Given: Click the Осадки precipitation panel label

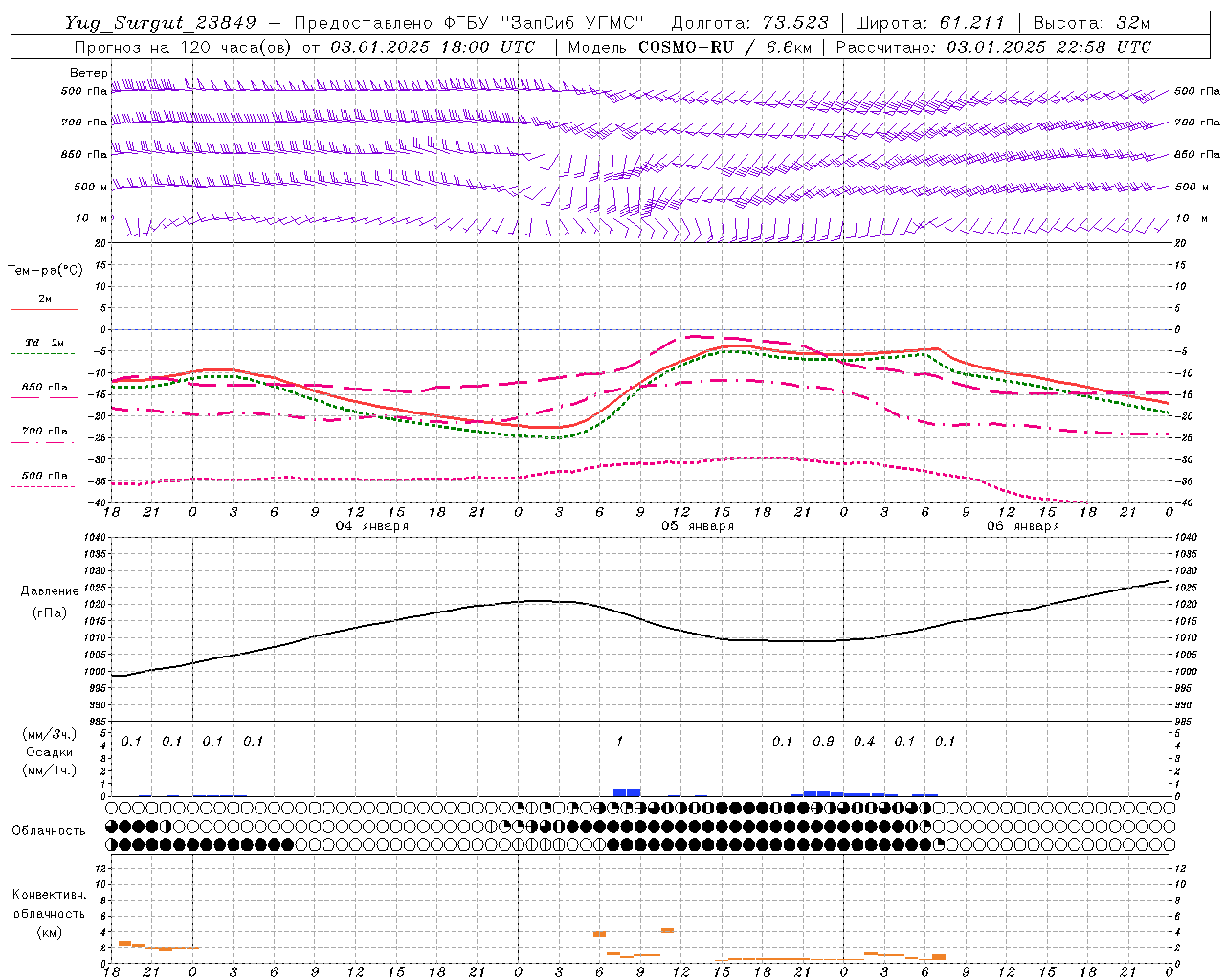Looking at the screenshot, I should click(50, 752).
